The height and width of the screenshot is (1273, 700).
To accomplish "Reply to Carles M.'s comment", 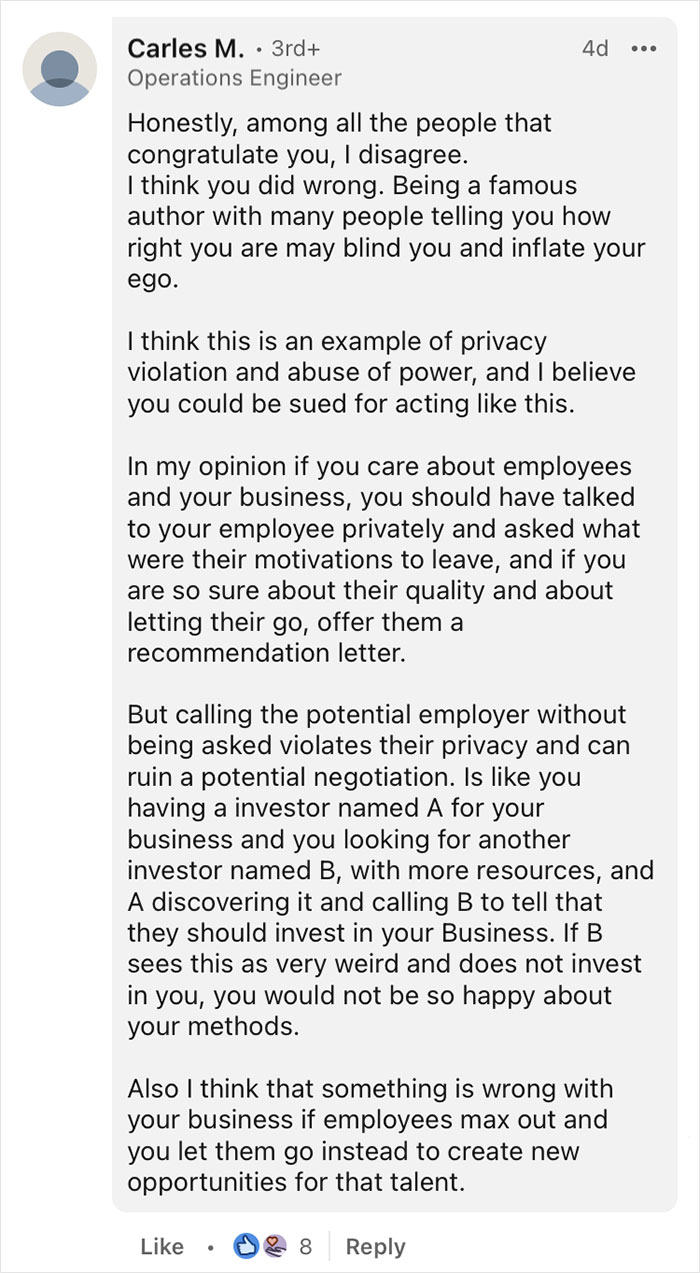I will click(377, 1247).
